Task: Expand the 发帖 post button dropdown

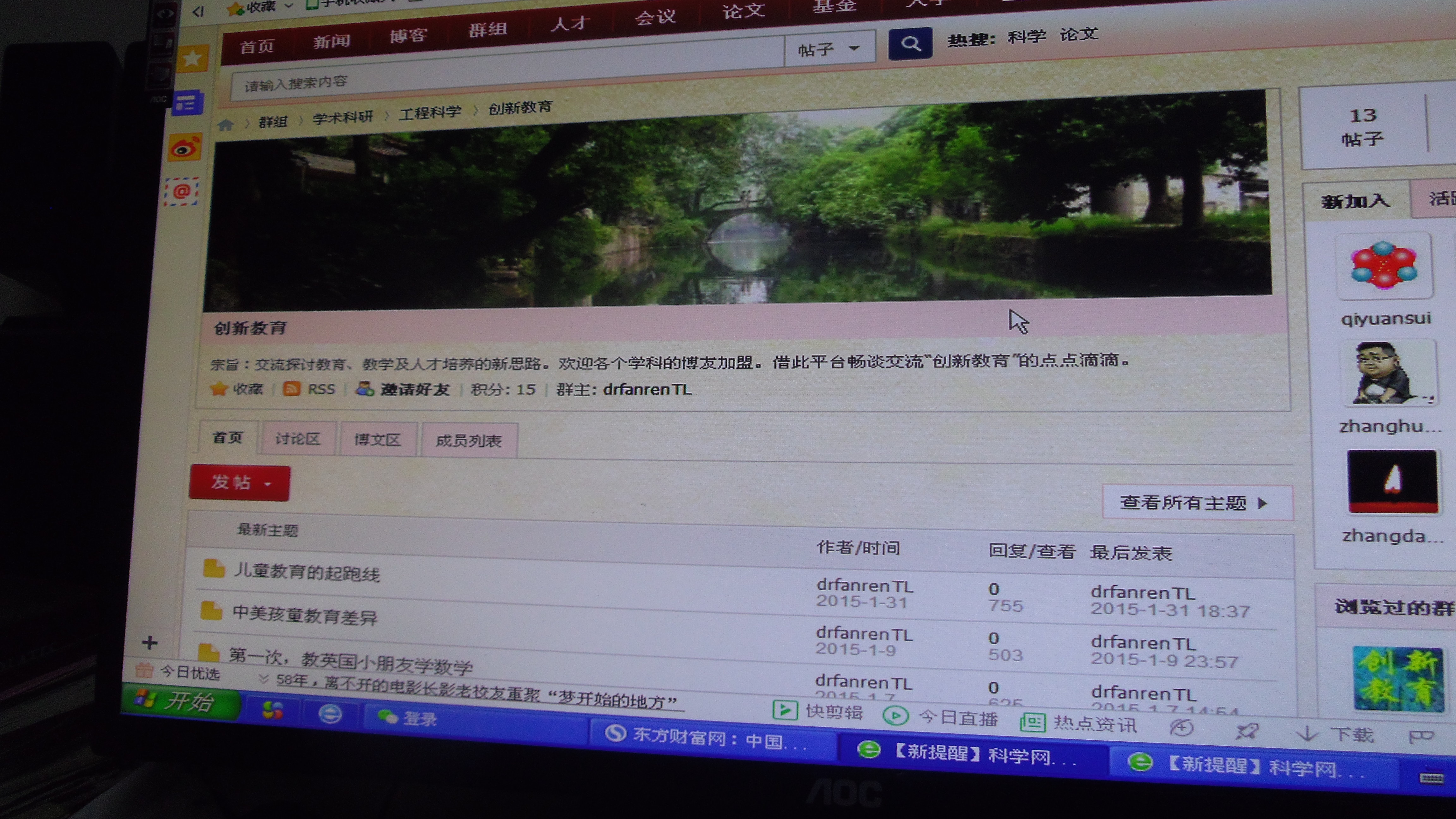Action: click(268, 484)
